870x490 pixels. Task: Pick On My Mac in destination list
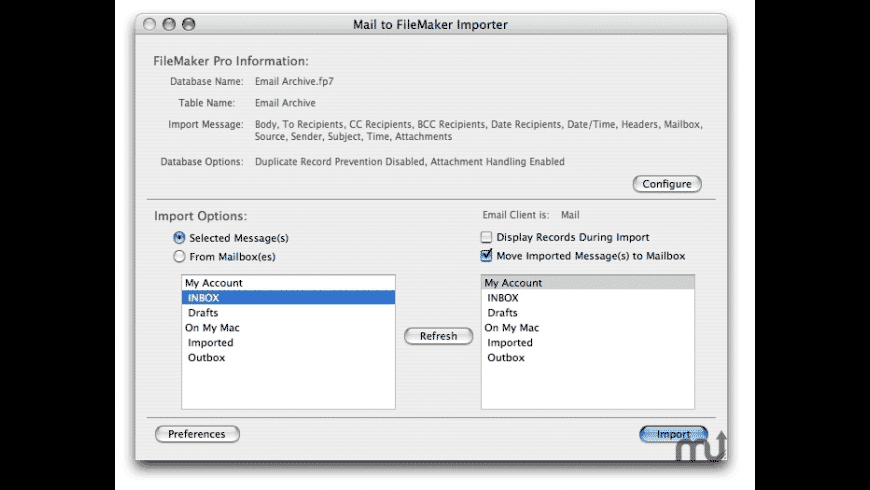tap(588, 327)
